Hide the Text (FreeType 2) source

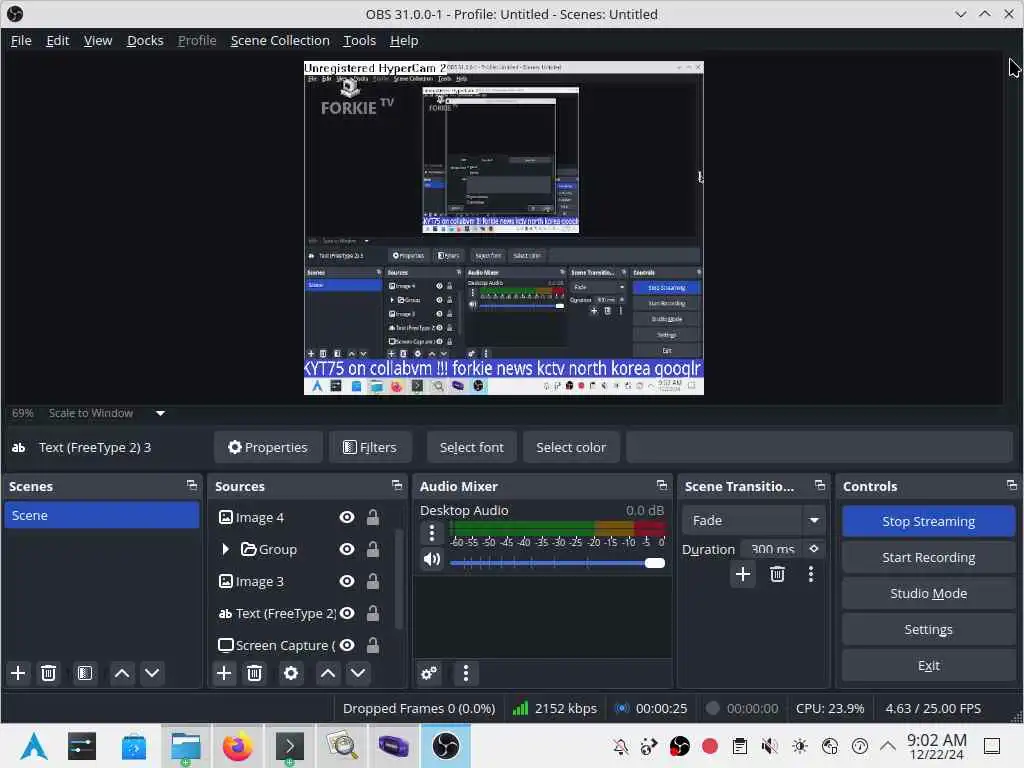point(347,613)
